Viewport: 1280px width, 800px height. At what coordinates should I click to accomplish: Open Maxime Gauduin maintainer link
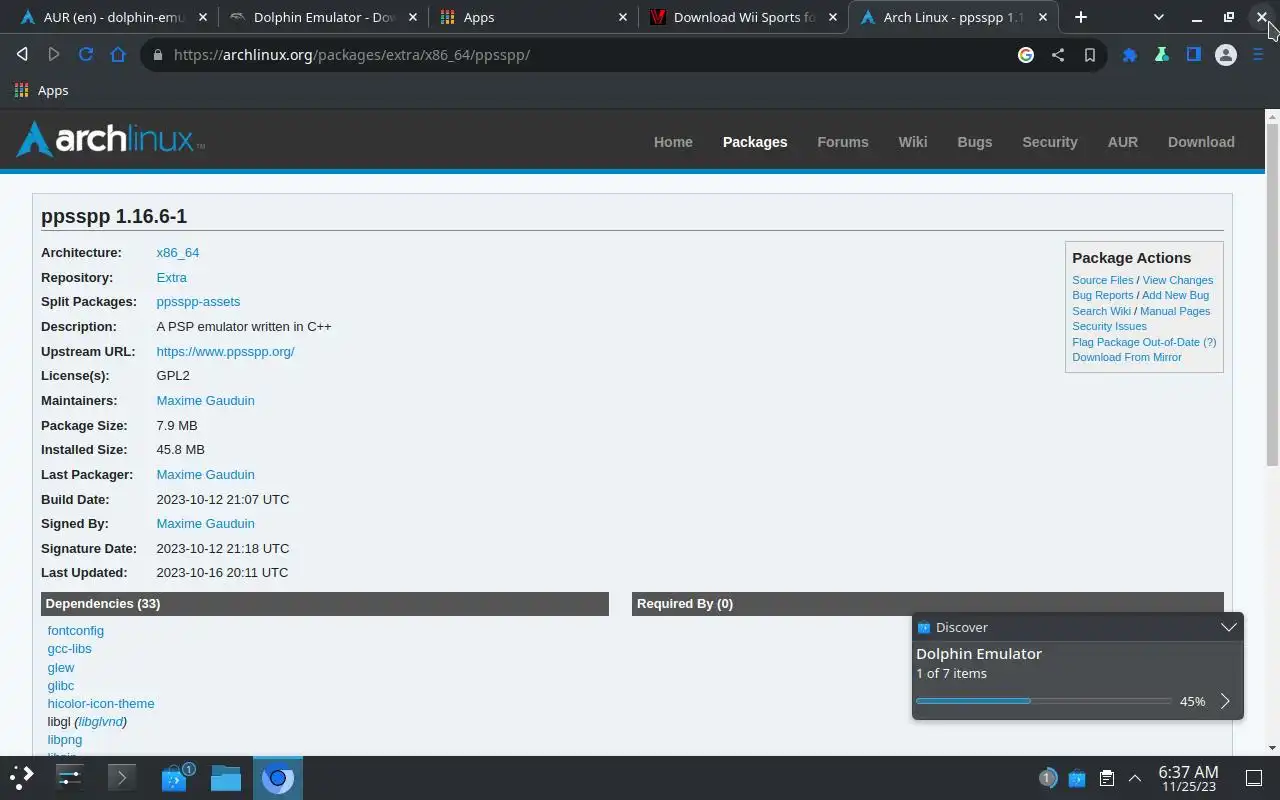(x=205, y=401)
